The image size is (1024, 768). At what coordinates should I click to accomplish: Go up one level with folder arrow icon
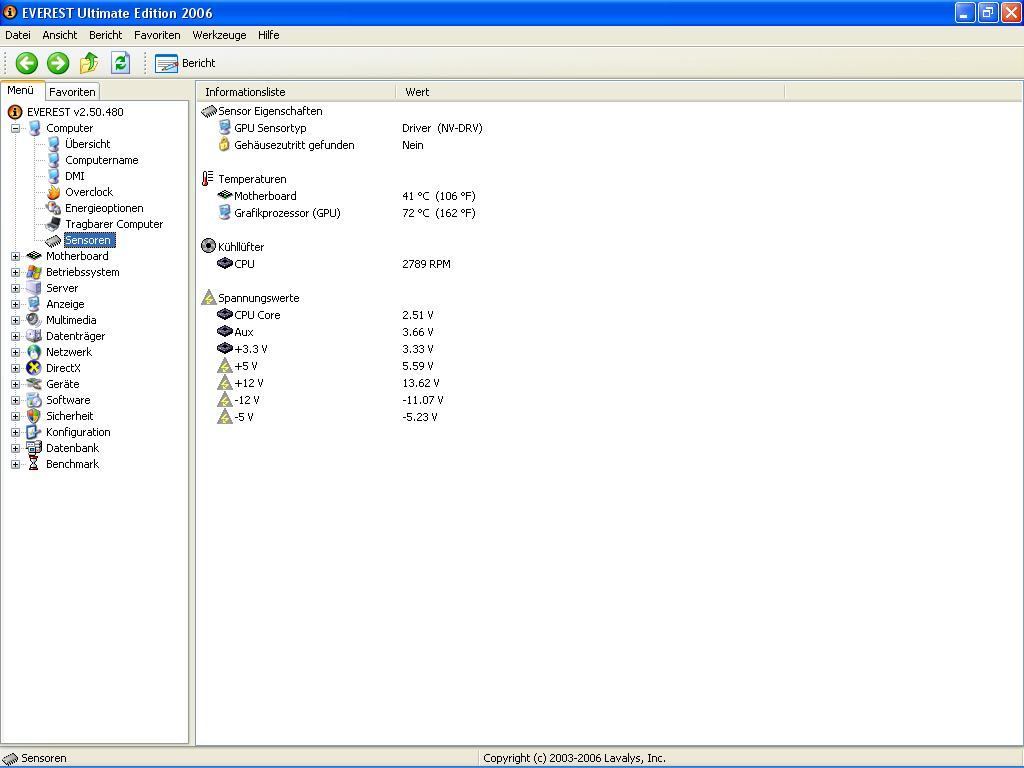coord(89,63)
